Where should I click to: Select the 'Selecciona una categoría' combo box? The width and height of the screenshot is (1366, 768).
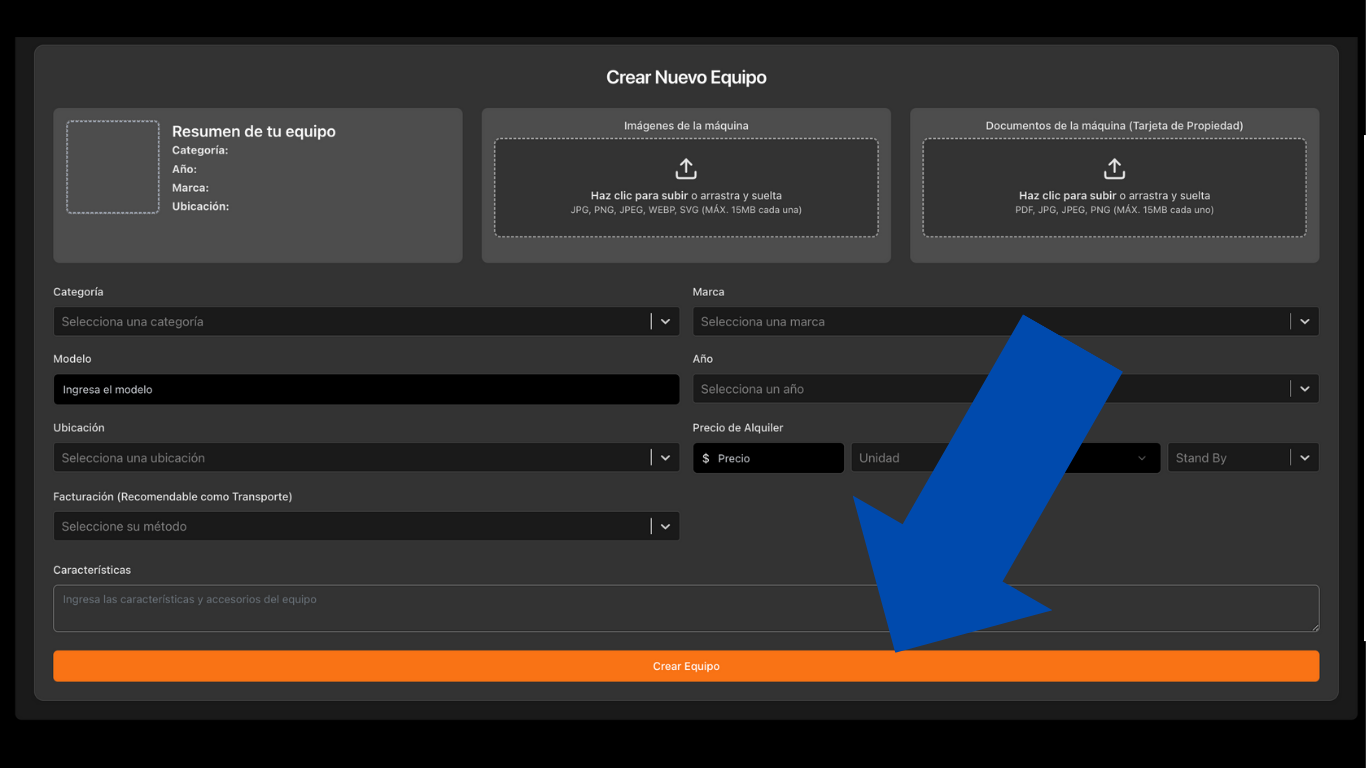[350, 321]
